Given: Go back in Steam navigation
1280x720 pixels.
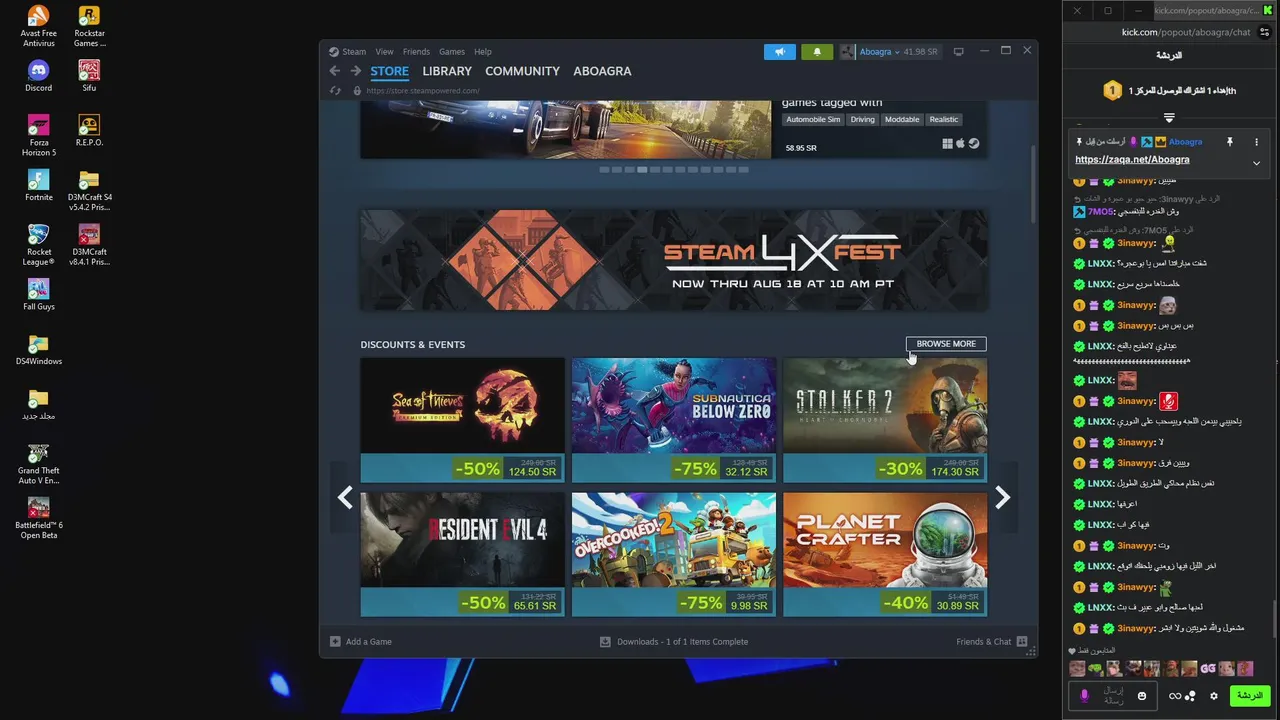Looking at the screenshot, I should [335, 71].
